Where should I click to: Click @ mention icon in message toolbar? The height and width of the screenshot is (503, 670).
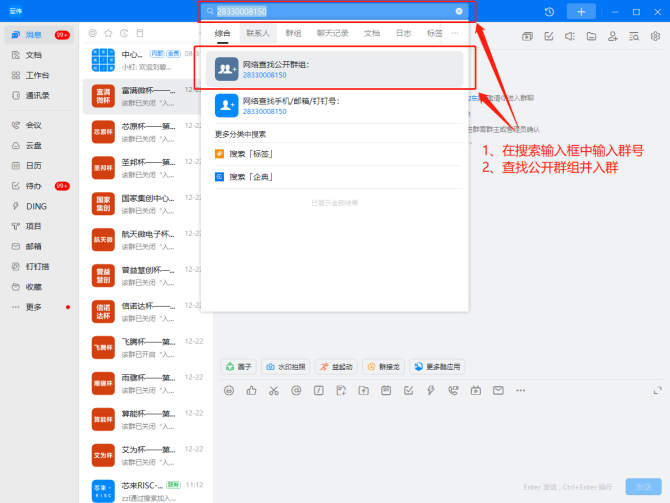296,390
